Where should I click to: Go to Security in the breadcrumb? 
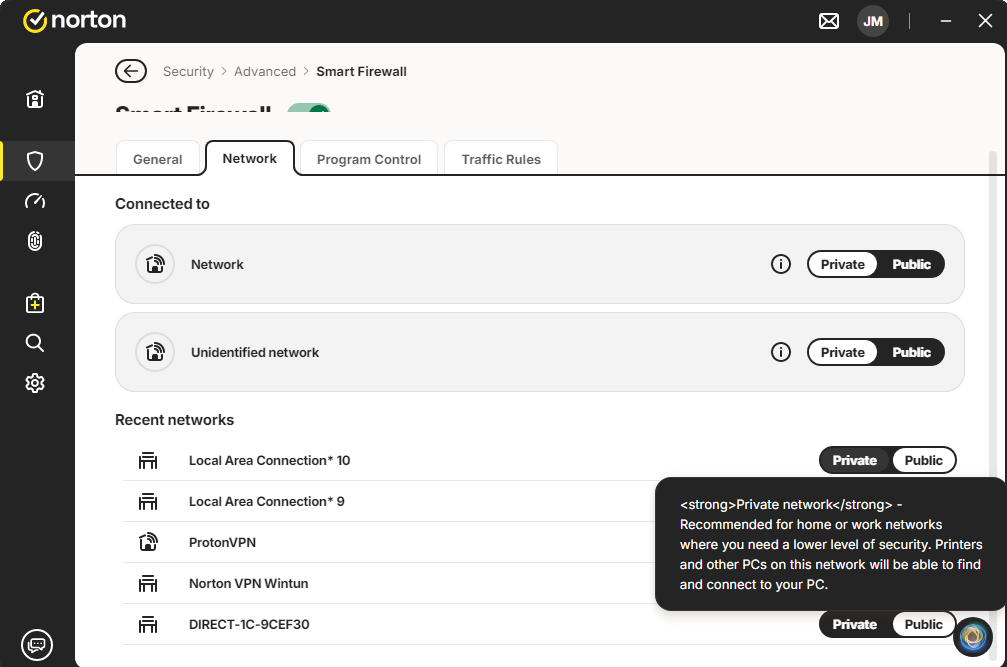[188, 71]
